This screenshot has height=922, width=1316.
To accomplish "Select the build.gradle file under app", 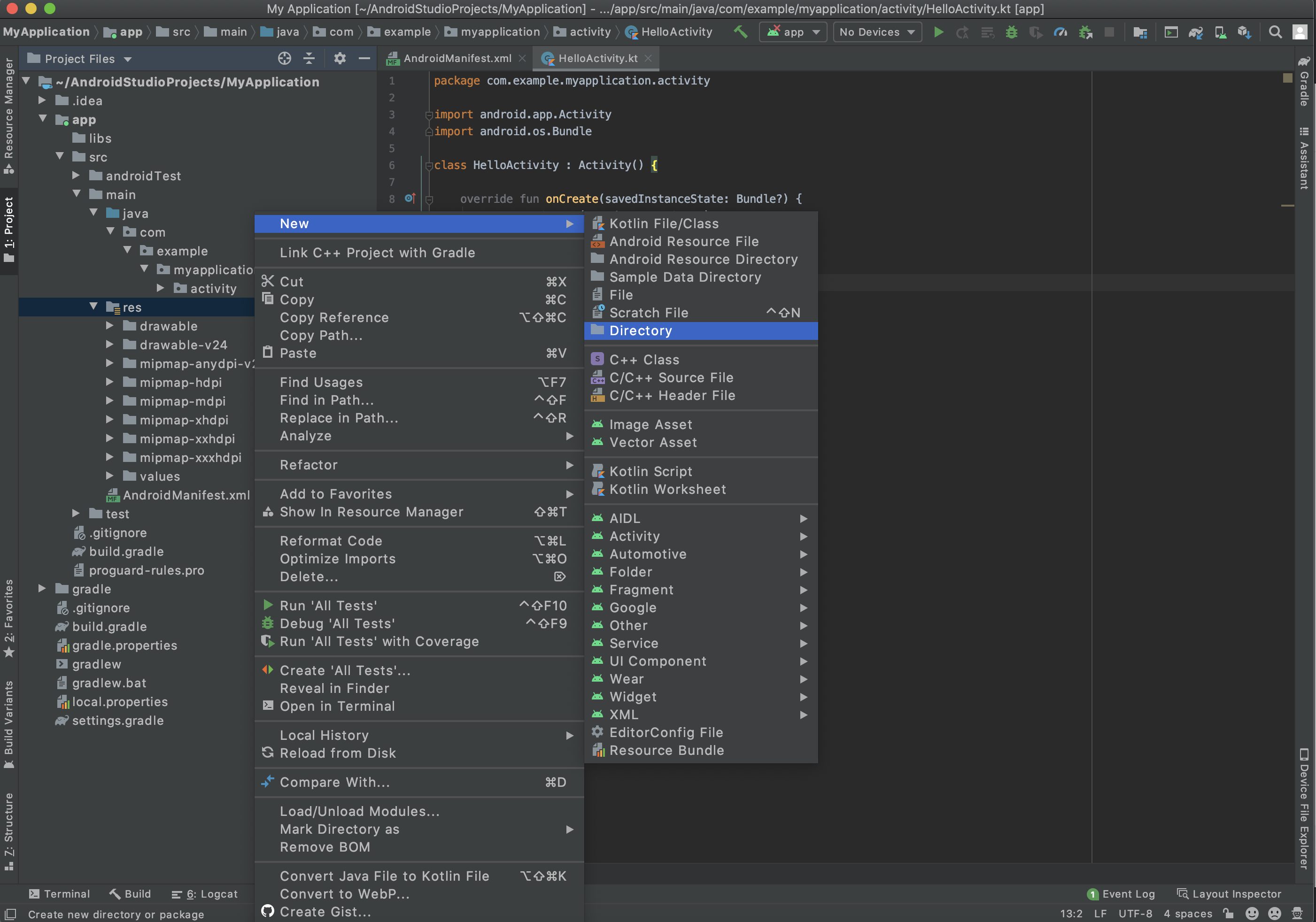I will click(126, 551).
